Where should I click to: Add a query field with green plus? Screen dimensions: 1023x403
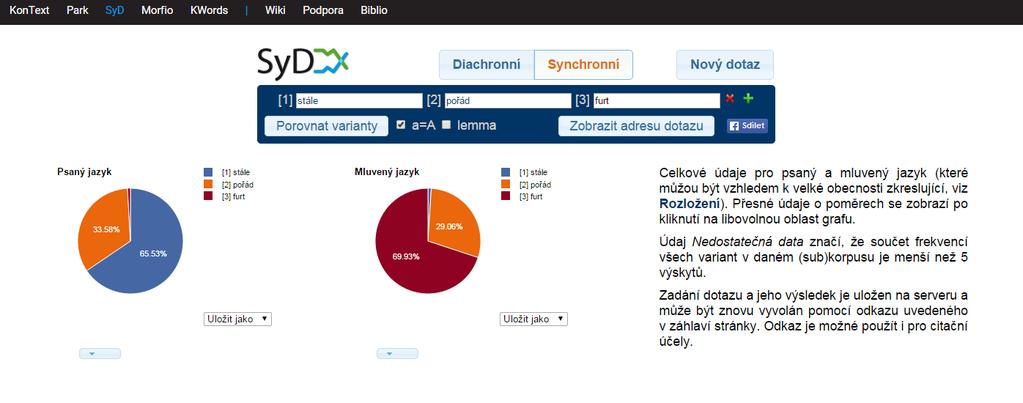click(748, 98)
